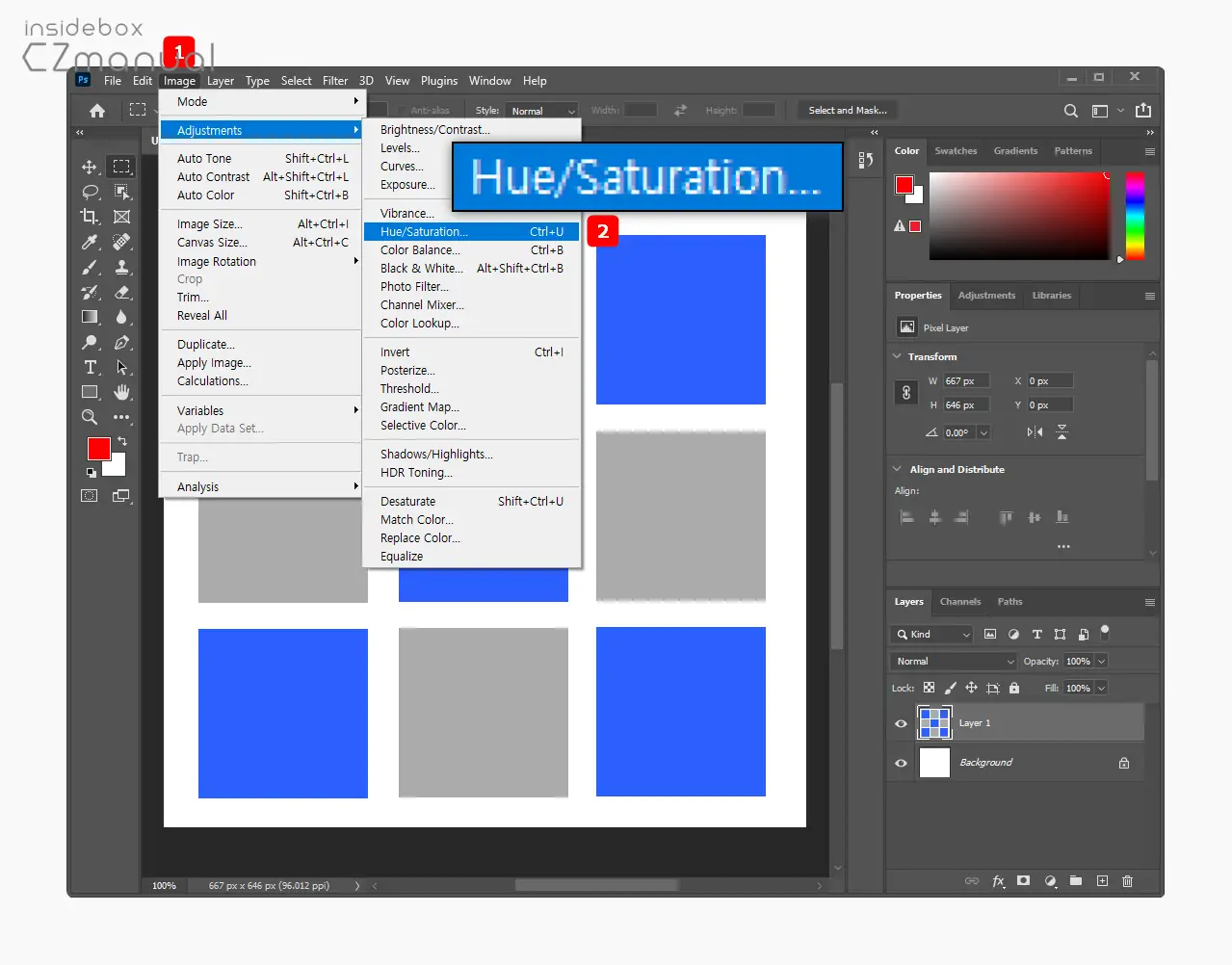This screenshot has height=965, width=1232.
Task: Create a new layer icon
Action: point(1102,881)
